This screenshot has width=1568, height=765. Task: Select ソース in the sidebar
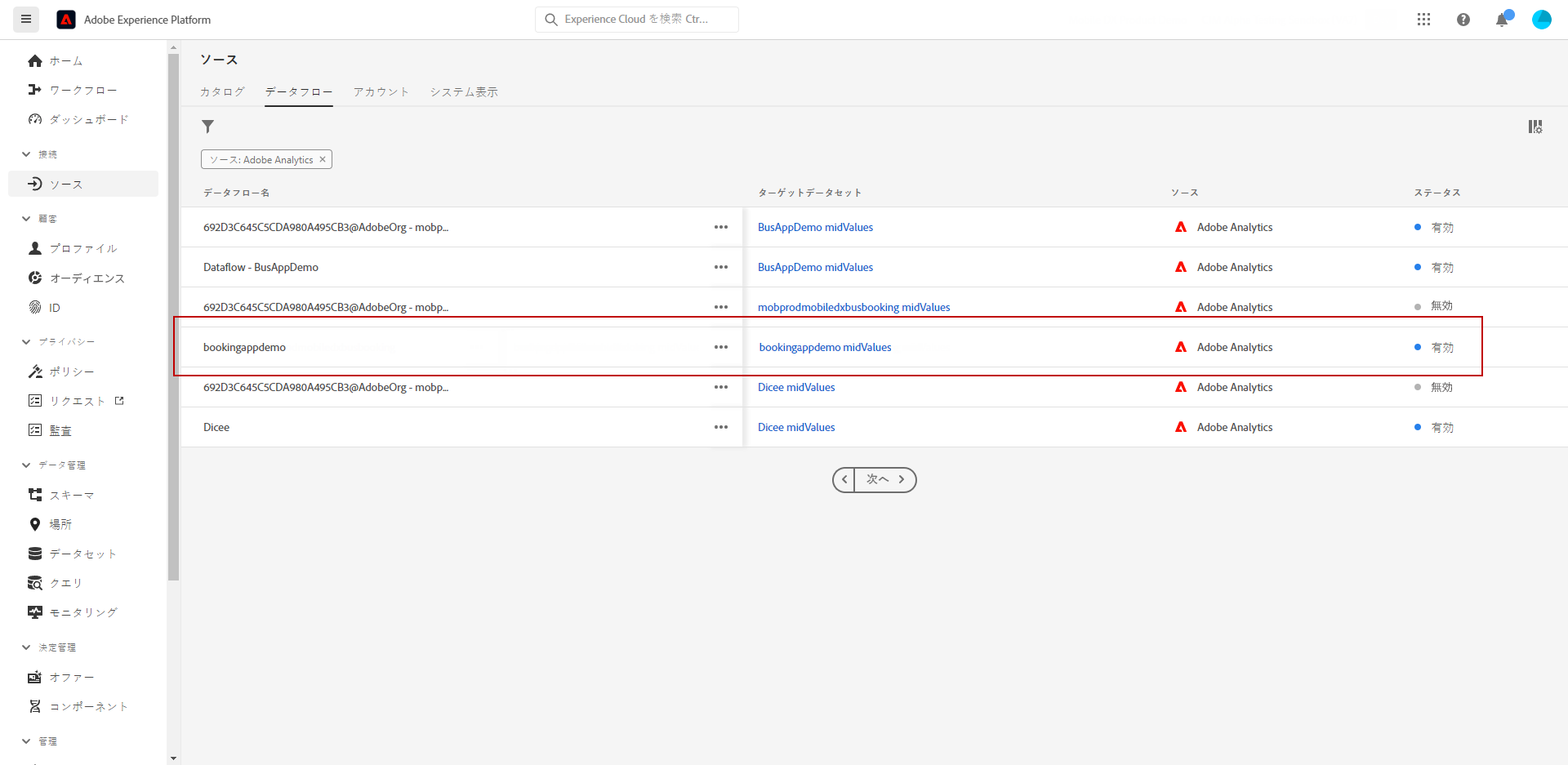(83, 184)
